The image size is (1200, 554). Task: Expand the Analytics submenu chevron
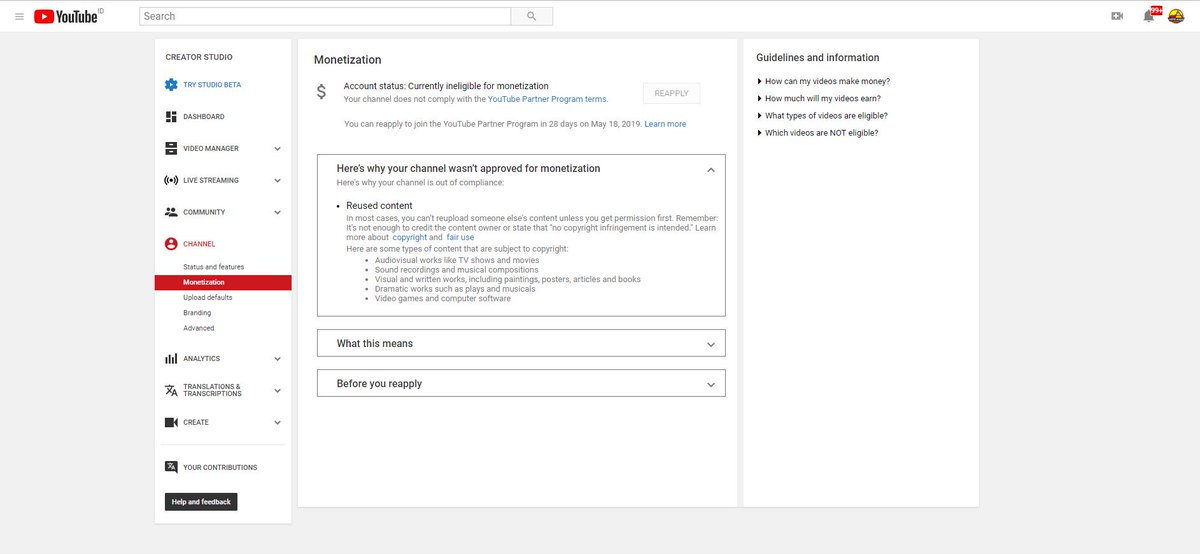click(x=277, y=359)
